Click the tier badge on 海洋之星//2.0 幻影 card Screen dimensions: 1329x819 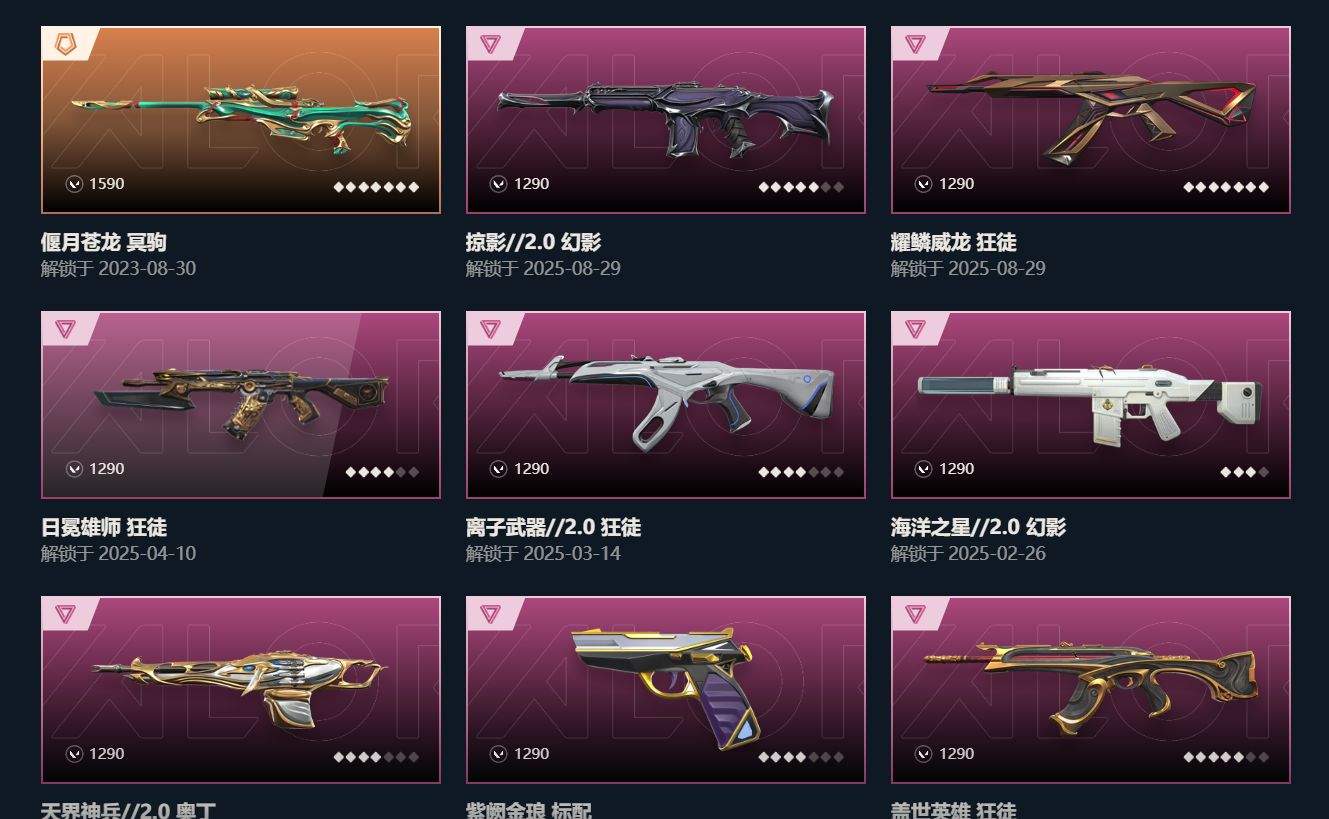(915, 329)
